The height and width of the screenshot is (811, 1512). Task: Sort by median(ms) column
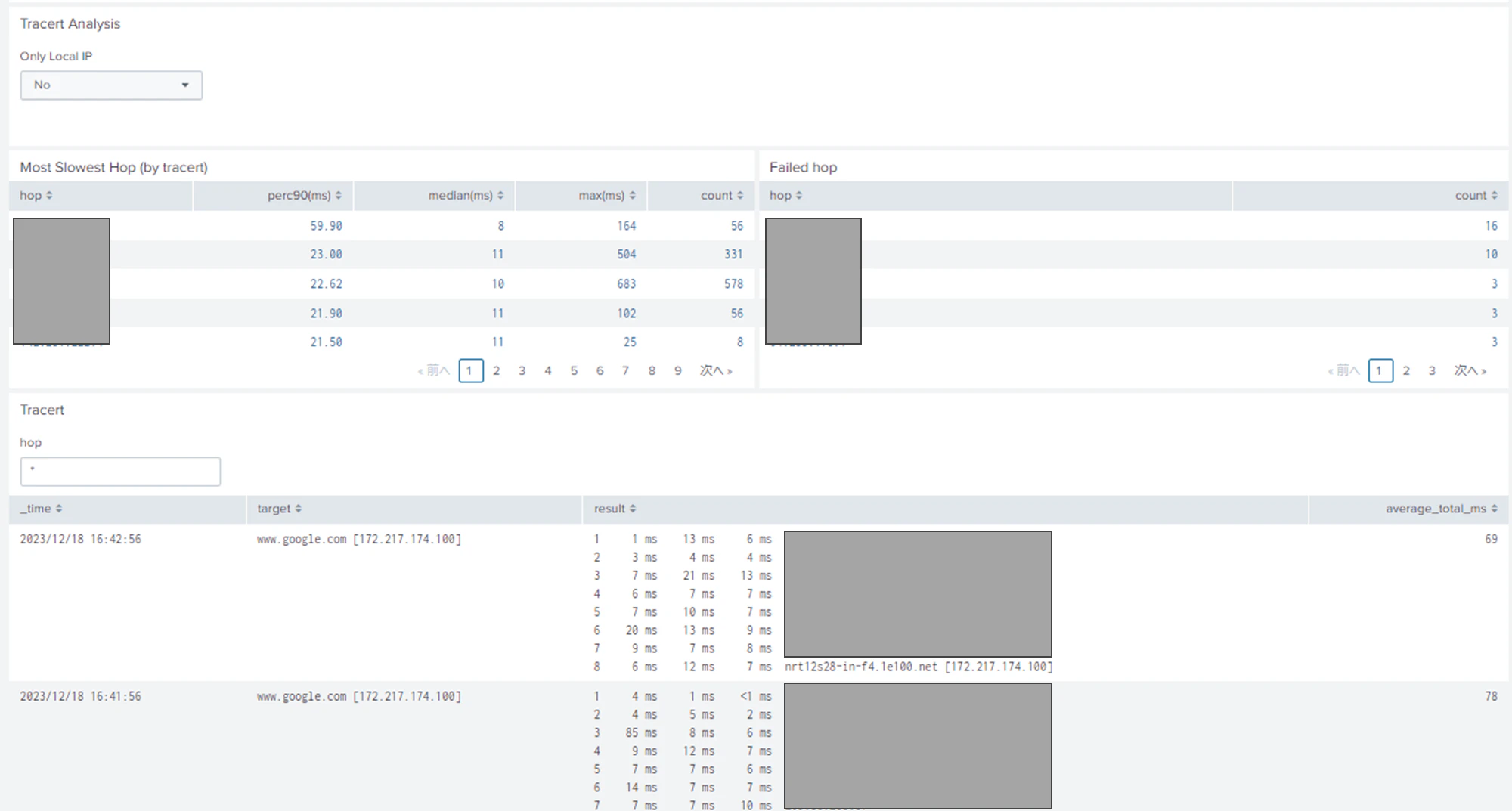pos(466,195)
